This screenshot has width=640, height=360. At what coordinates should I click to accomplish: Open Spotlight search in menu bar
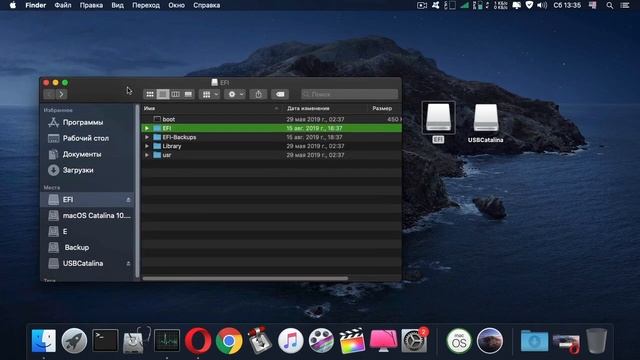[609, 5]
